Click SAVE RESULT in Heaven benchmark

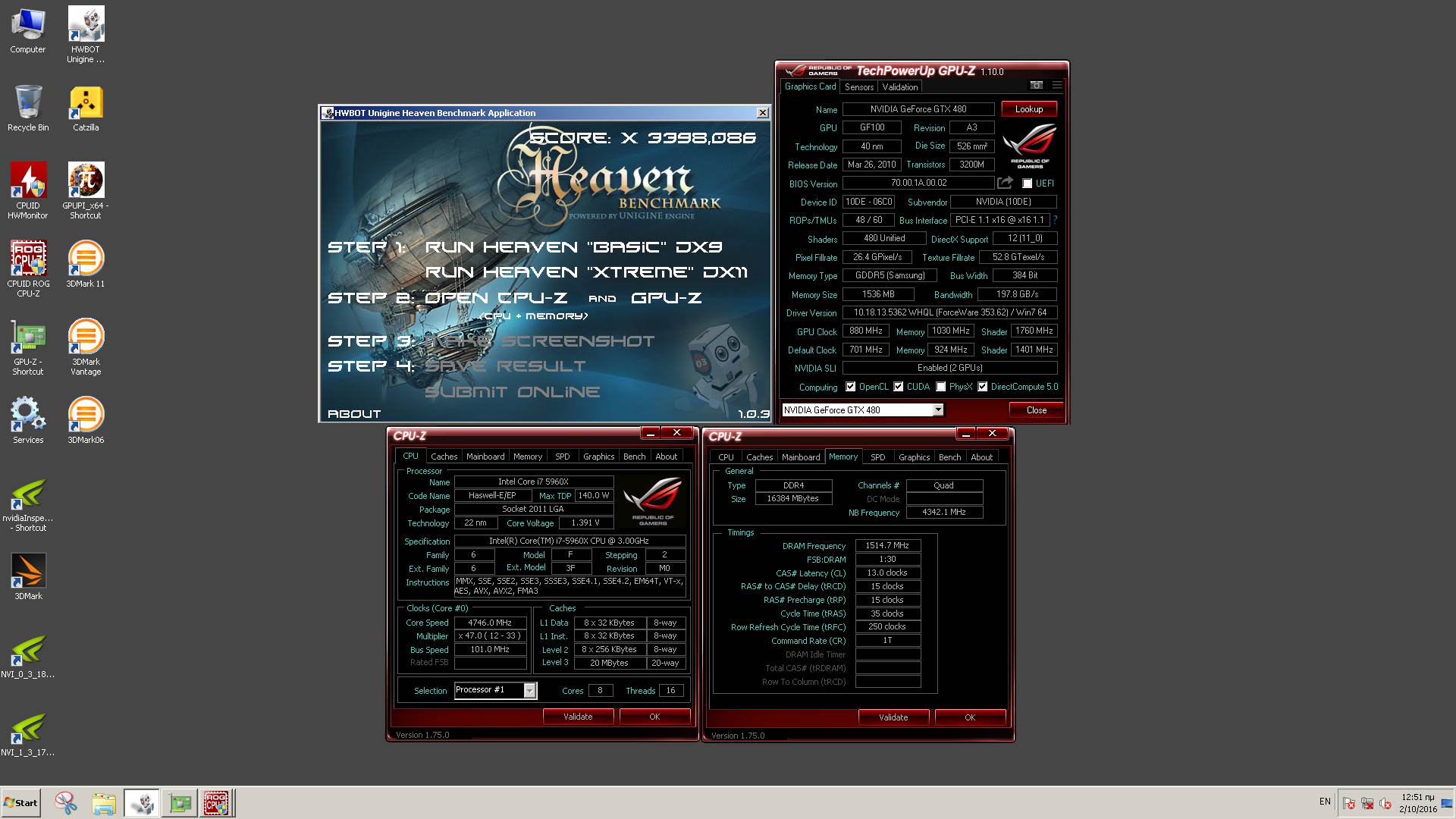pos(505,366)
